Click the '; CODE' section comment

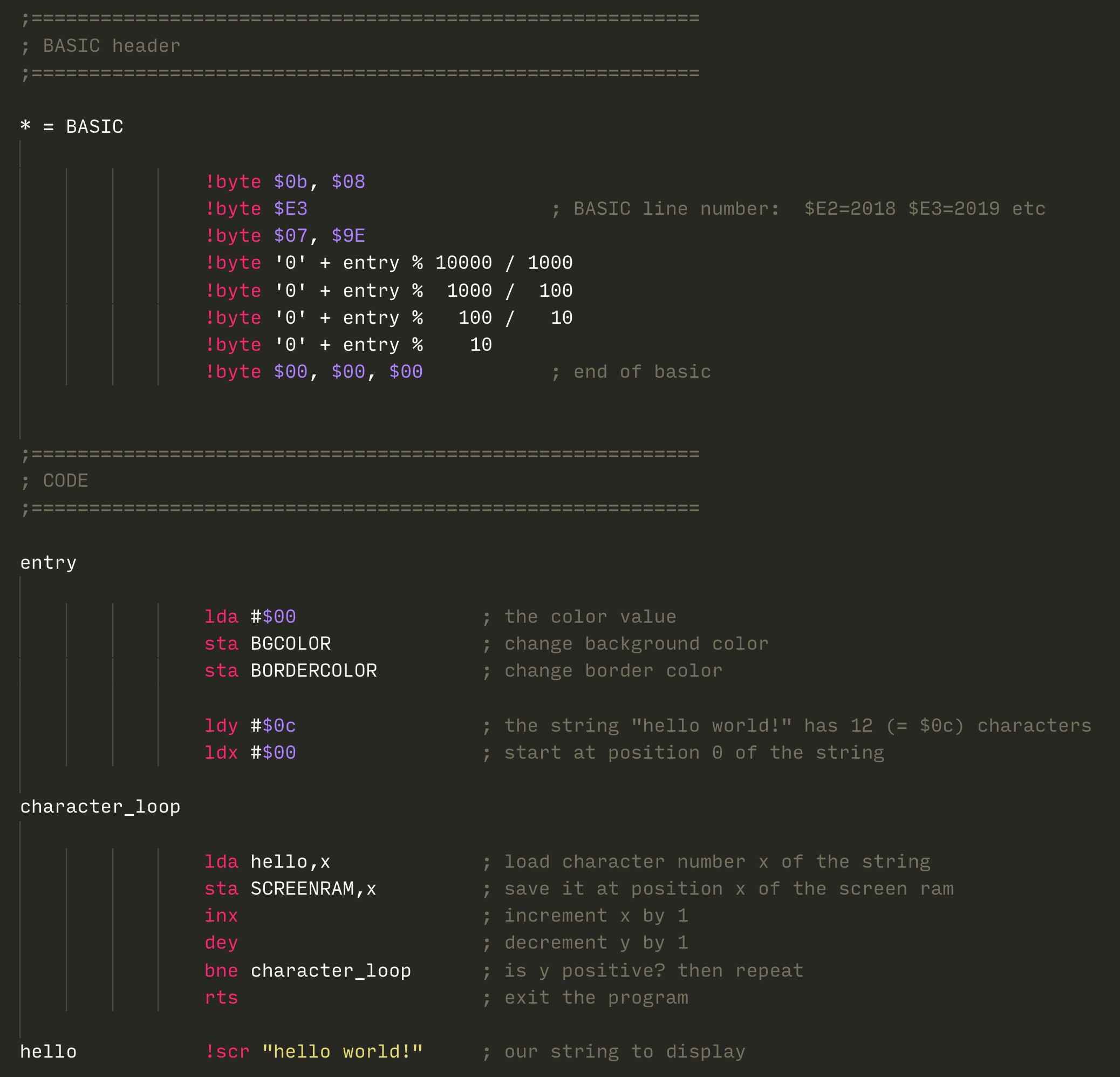(x=54, y=481)
